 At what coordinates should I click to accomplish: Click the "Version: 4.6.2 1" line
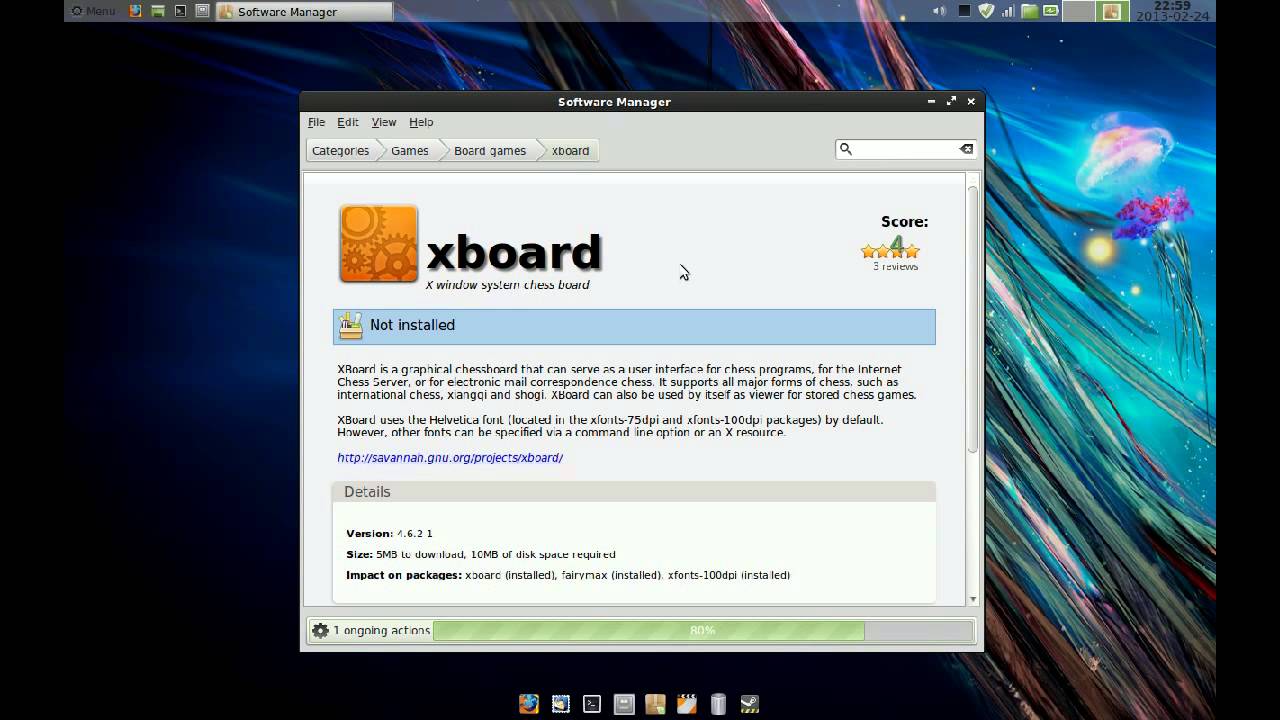click(x=389, y=534)
